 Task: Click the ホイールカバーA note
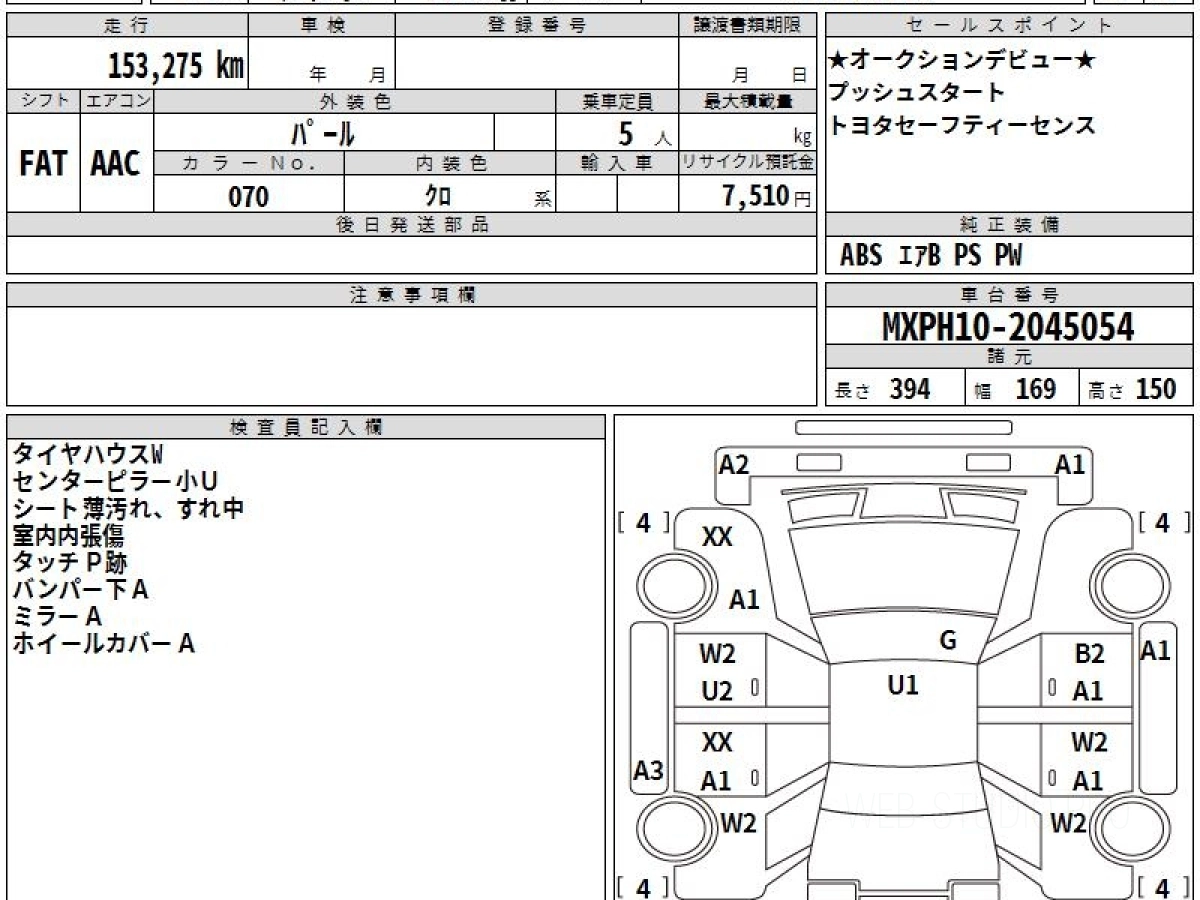pos(103,644)
